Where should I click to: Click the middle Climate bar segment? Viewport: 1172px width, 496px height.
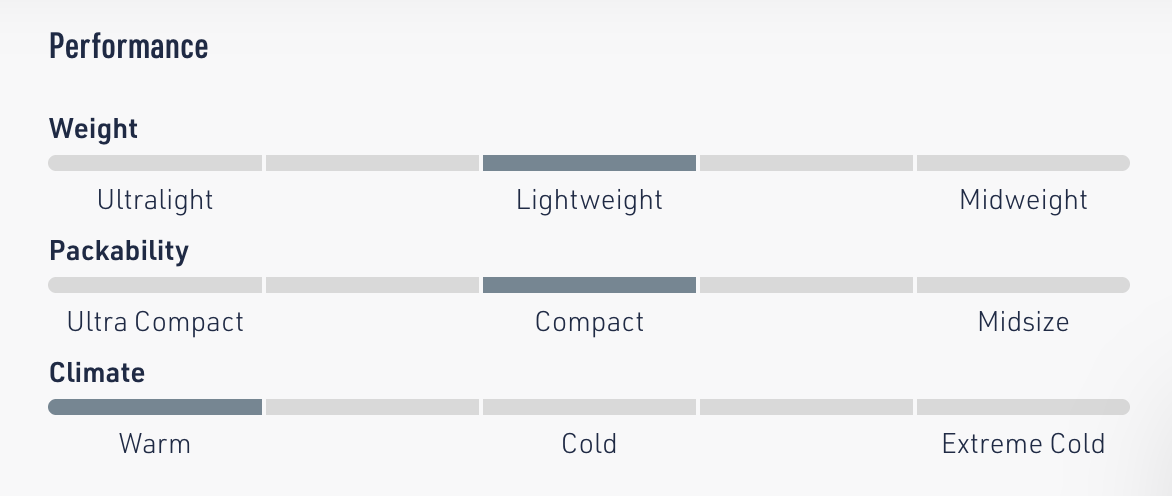tap(589, 407)
